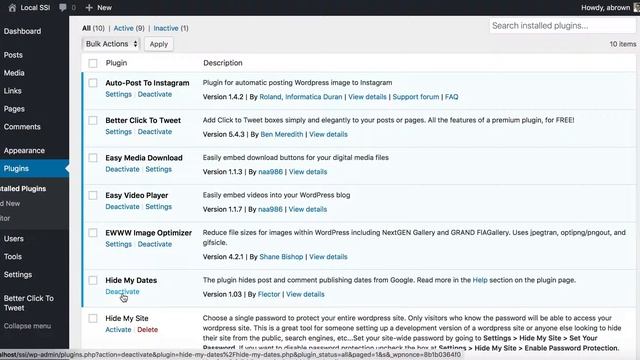Open author link Roland, Informatica Duran
Viewport: 640px width, 360px height.
[301, 97]
